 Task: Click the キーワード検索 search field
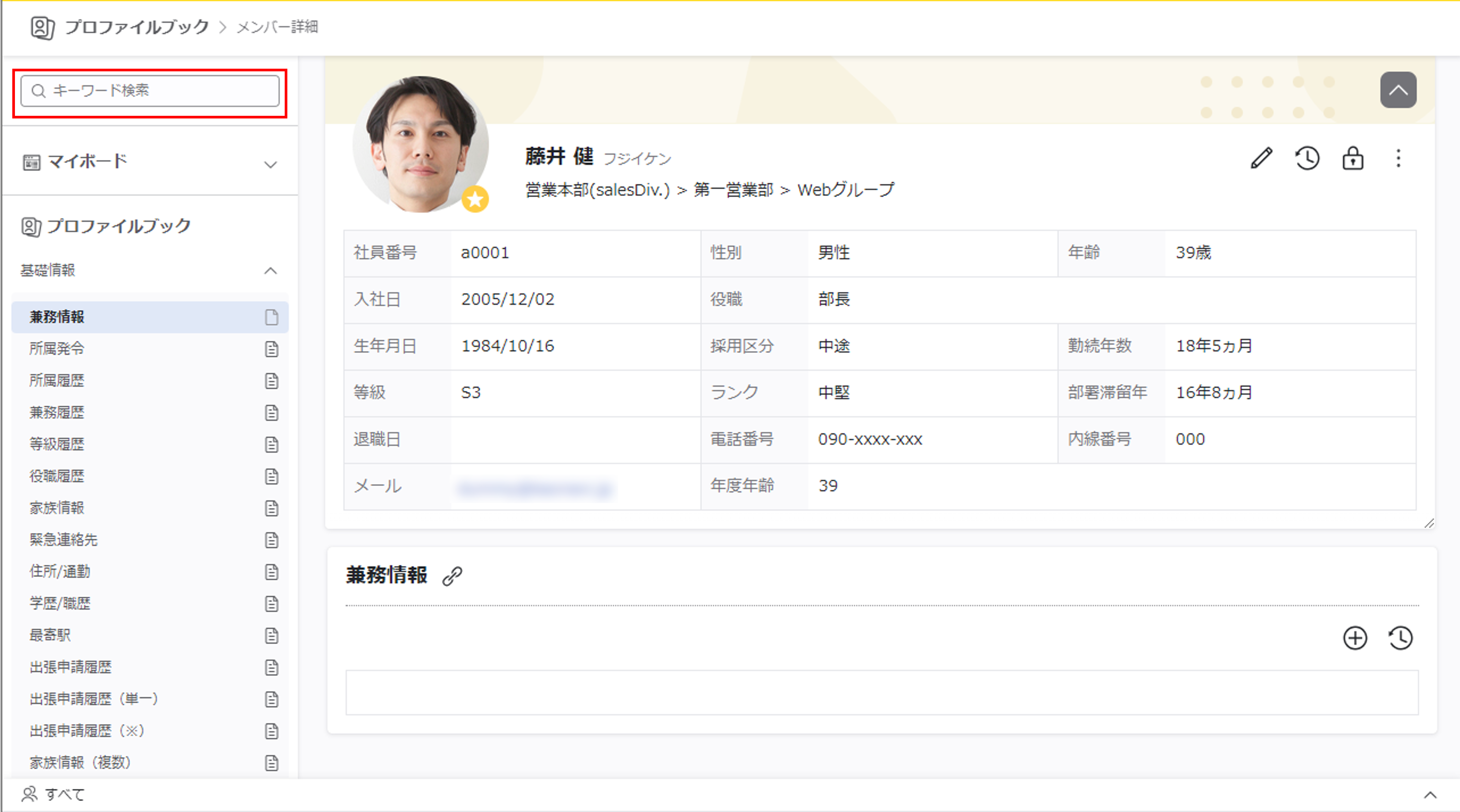[150, 91]
